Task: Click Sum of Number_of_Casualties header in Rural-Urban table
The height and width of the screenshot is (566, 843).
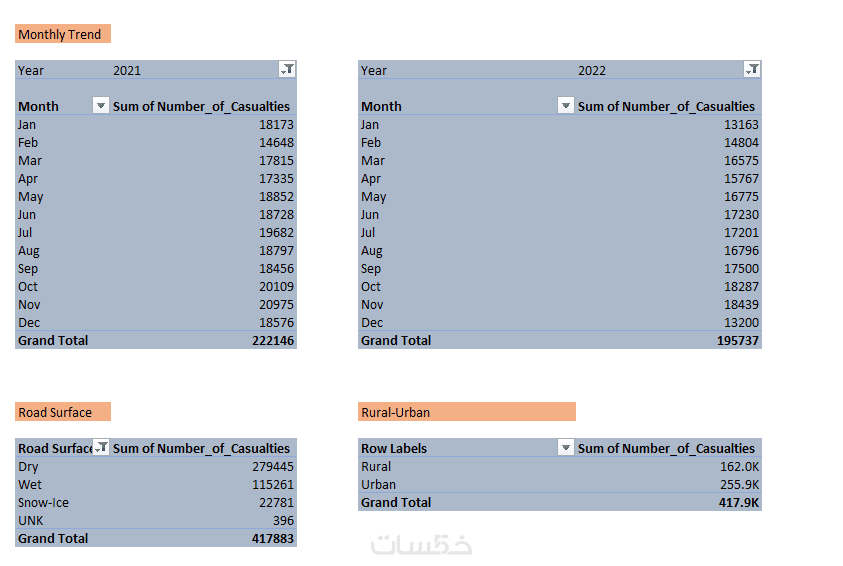Action: 666,448
